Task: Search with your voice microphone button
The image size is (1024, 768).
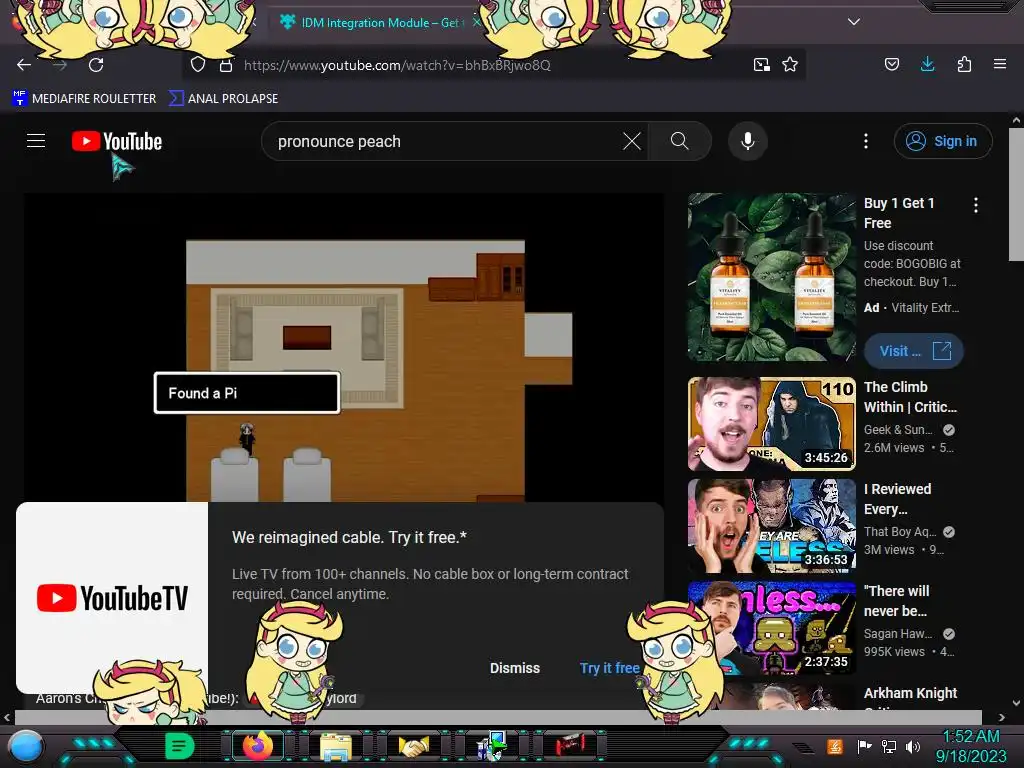Action: click(x=748, y=141)
